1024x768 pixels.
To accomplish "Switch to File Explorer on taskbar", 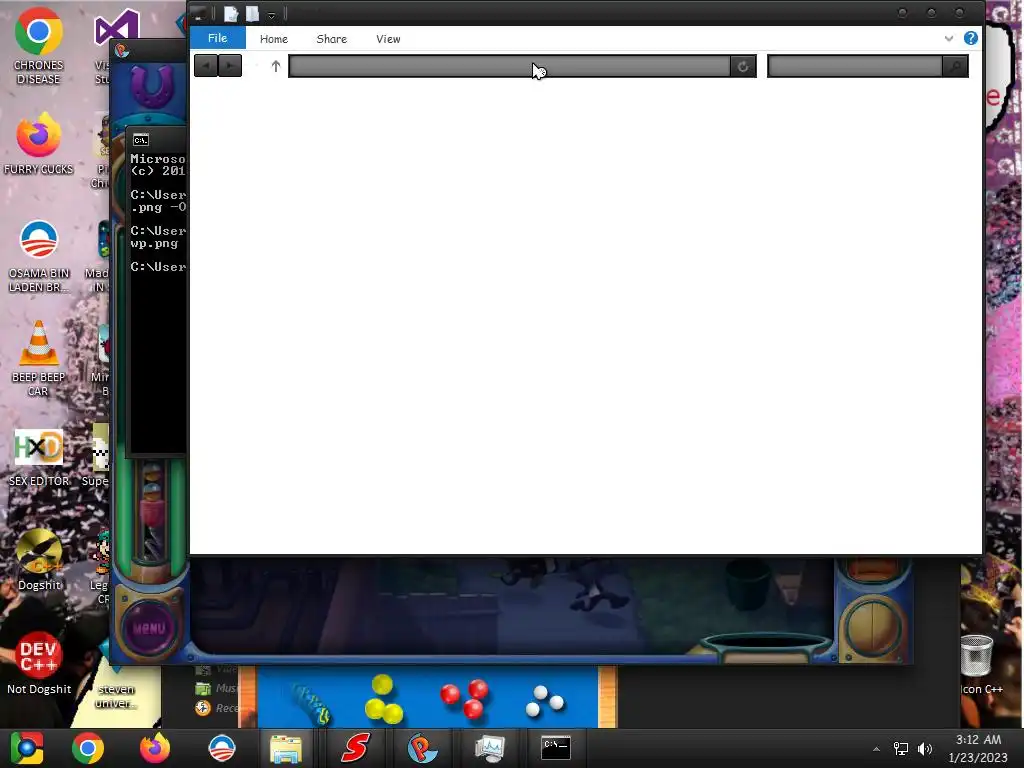I will (286, 748).
